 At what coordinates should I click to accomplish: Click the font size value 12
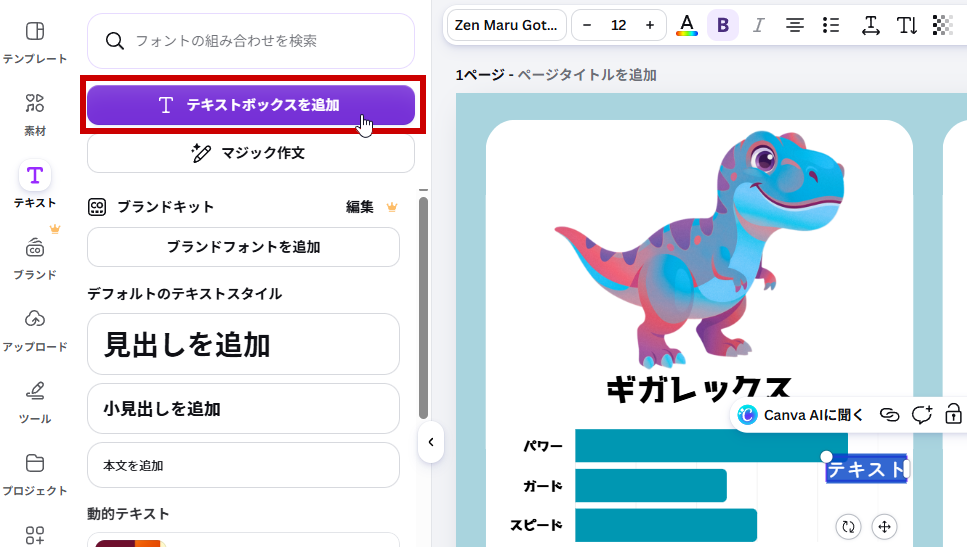click(619, 25)
